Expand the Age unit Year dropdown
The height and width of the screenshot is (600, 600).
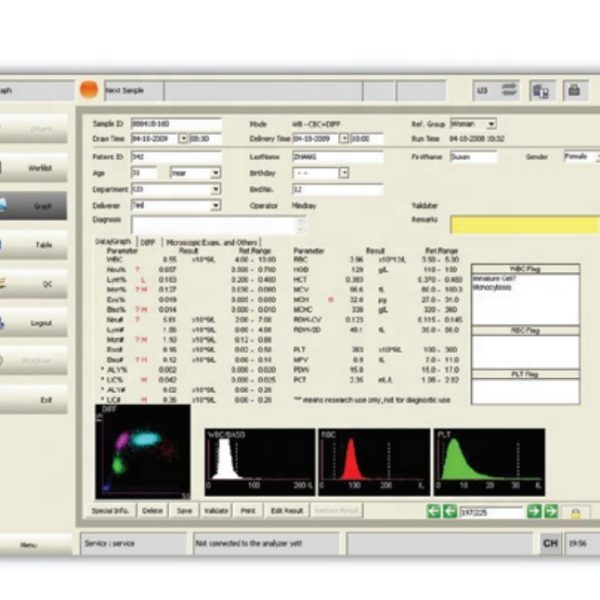pos(215,173)
